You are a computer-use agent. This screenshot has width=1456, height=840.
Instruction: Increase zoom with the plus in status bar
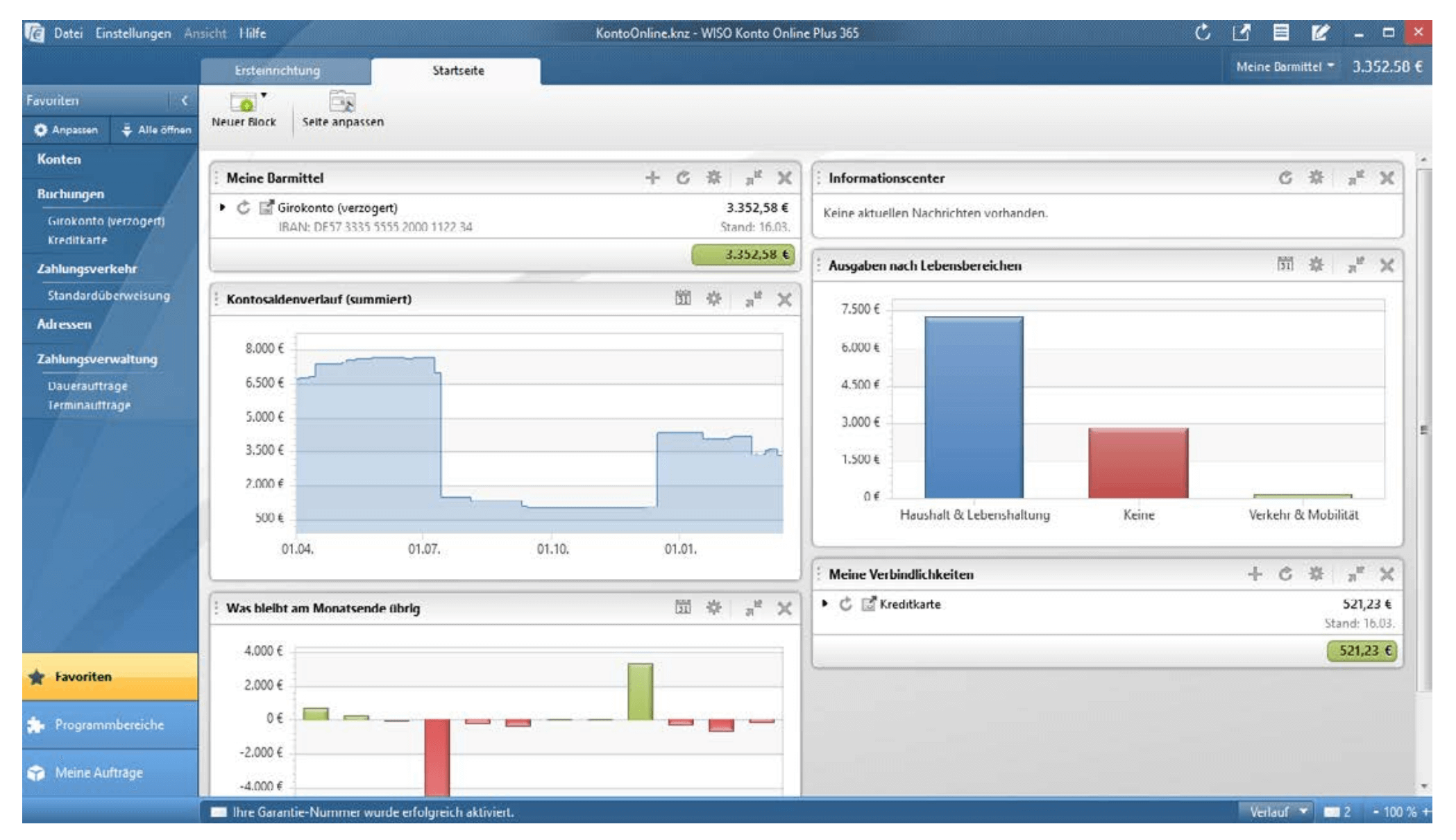pos(1425,812)
